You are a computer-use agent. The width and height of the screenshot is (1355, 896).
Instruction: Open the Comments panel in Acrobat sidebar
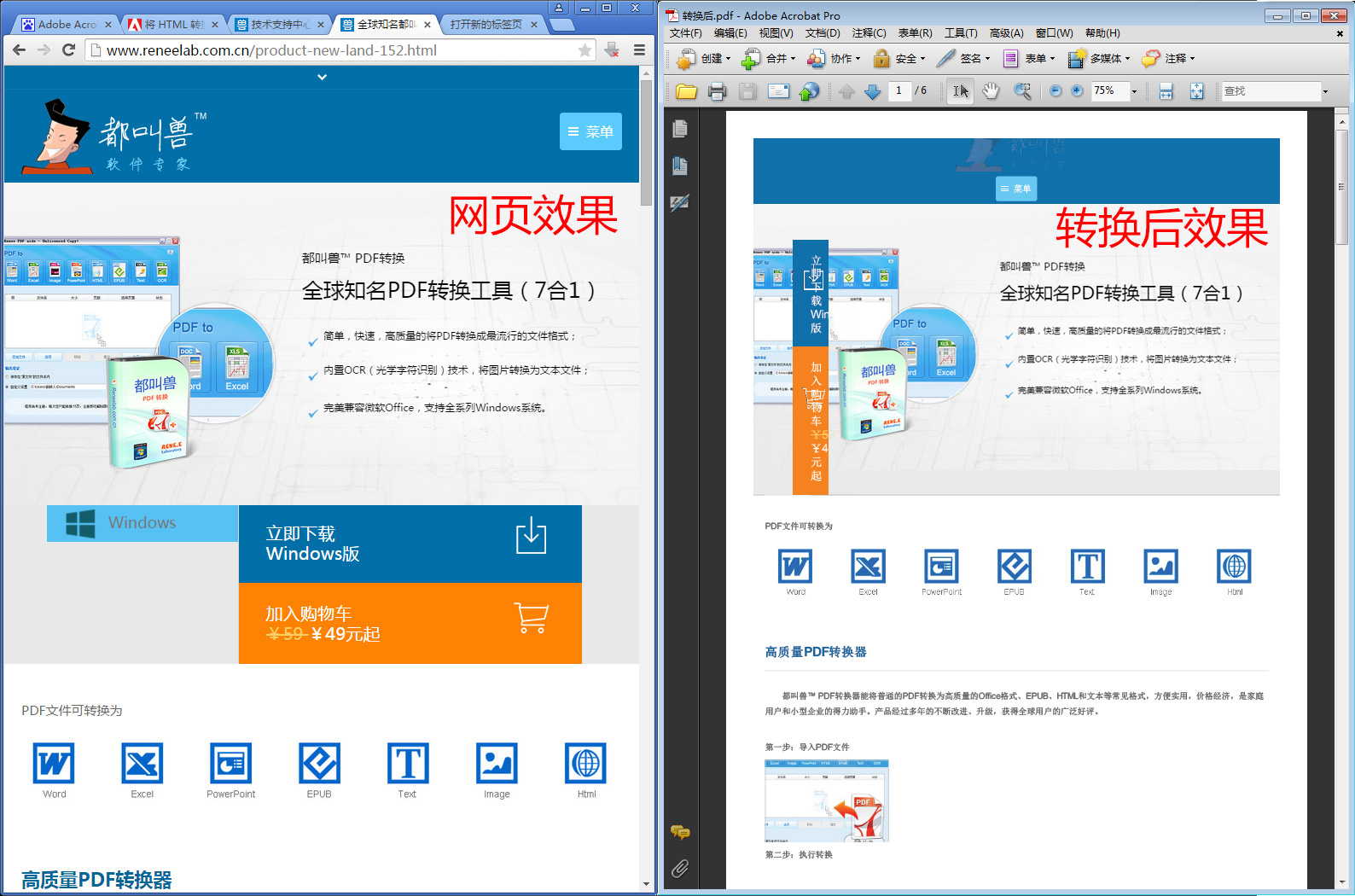click(680, 832)
